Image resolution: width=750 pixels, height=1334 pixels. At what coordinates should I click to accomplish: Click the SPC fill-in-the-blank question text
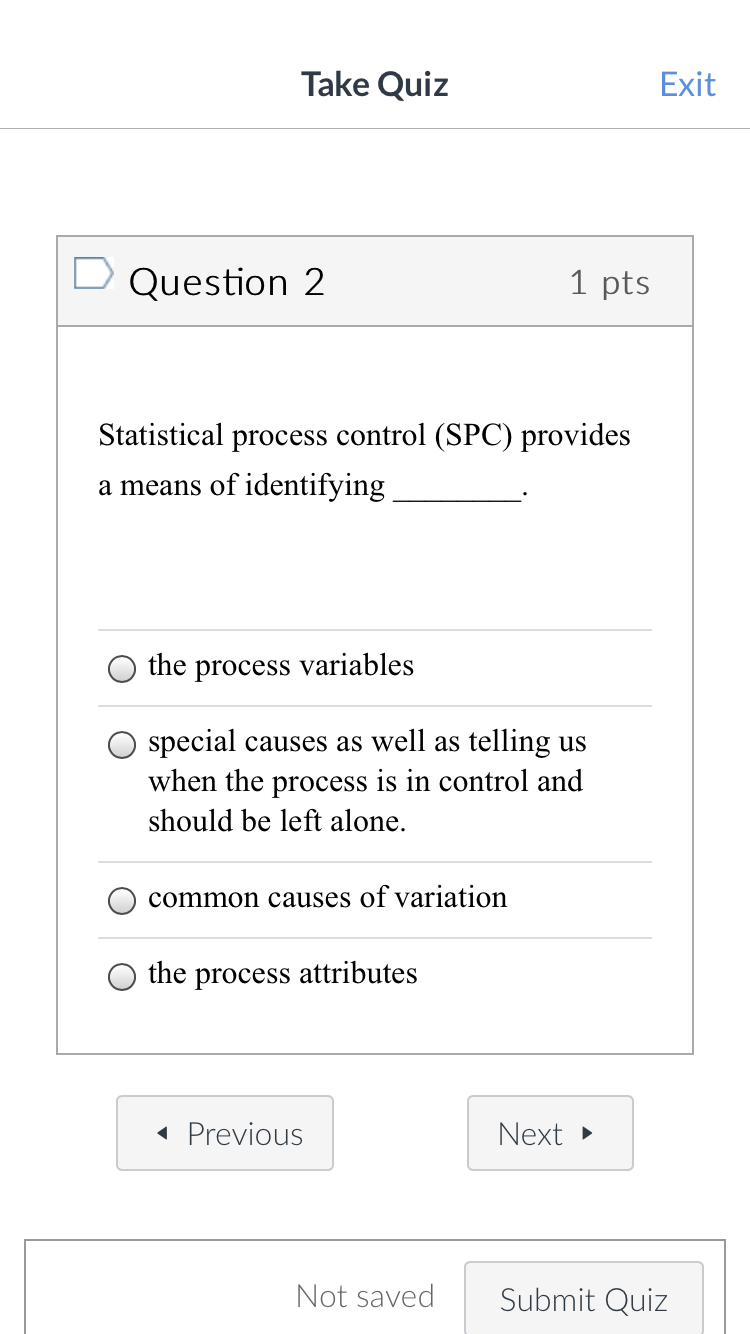click(x=364, y=460)
